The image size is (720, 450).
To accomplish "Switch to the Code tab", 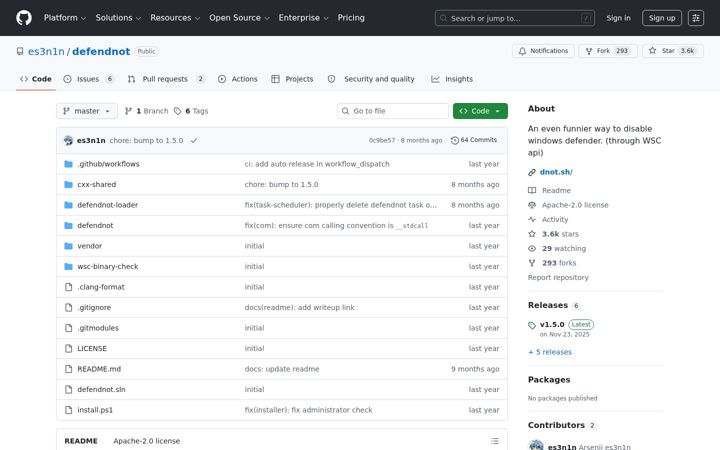I will point(36,79).
